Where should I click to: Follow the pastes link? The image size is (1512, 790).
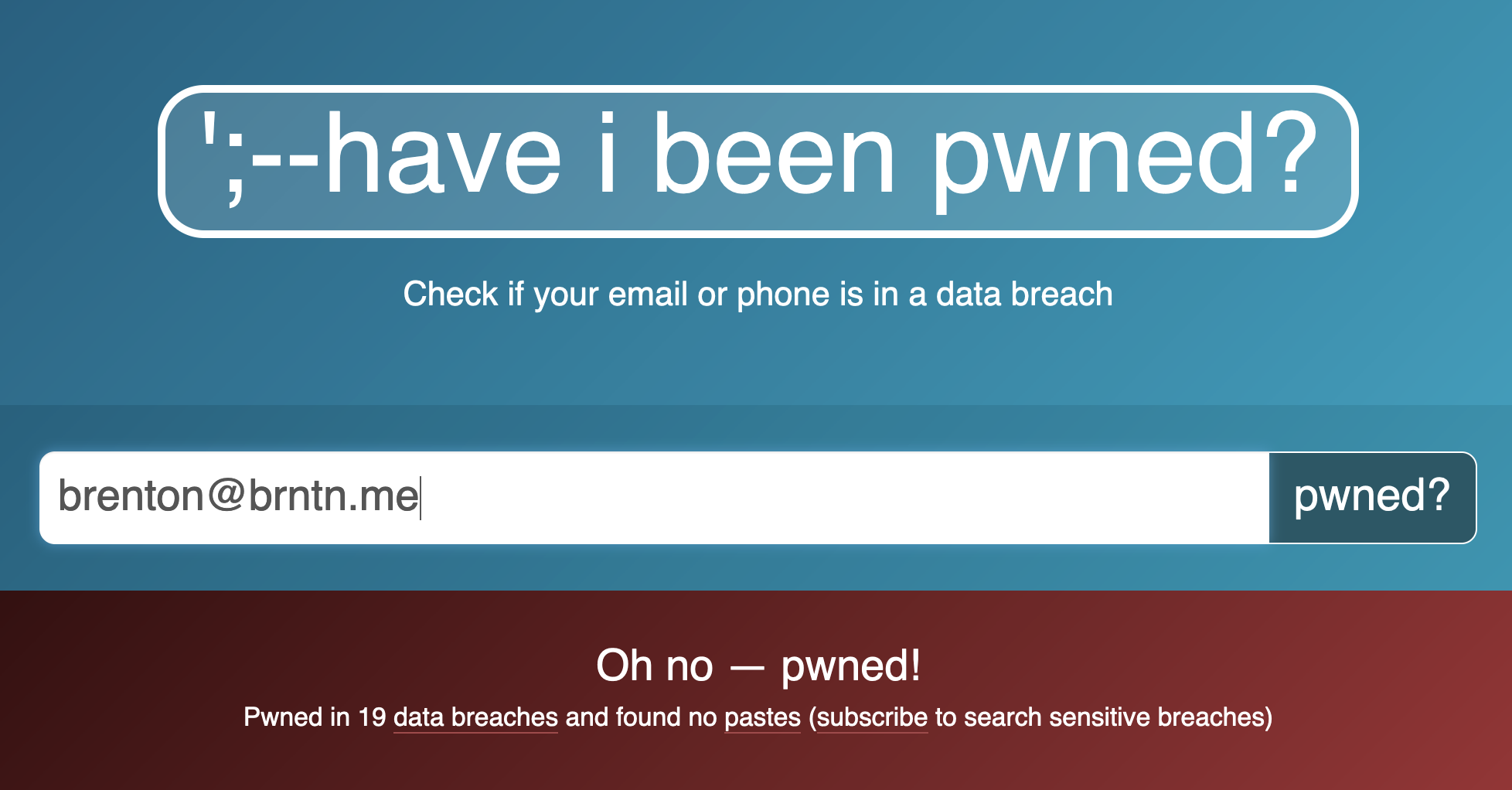(762, 717)
